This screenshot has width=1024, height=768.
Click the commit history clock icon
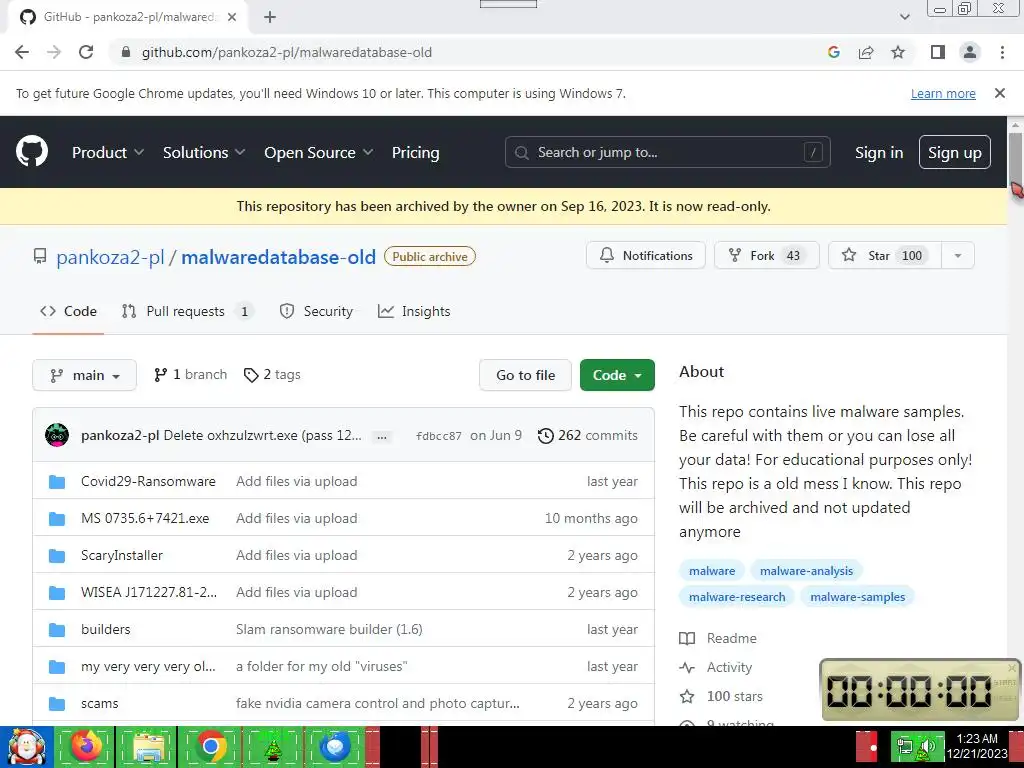coord(545,436)
